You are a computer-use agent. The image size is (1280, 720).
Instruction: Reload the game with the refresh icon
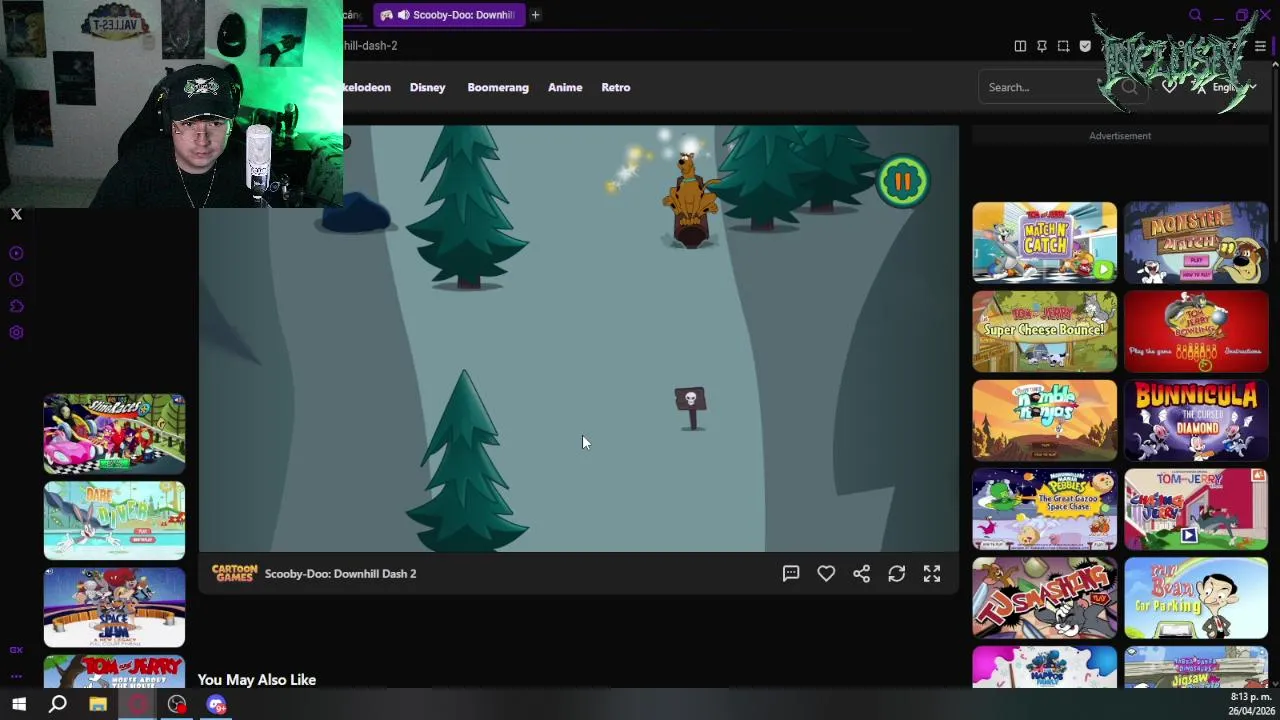[897, 573]
